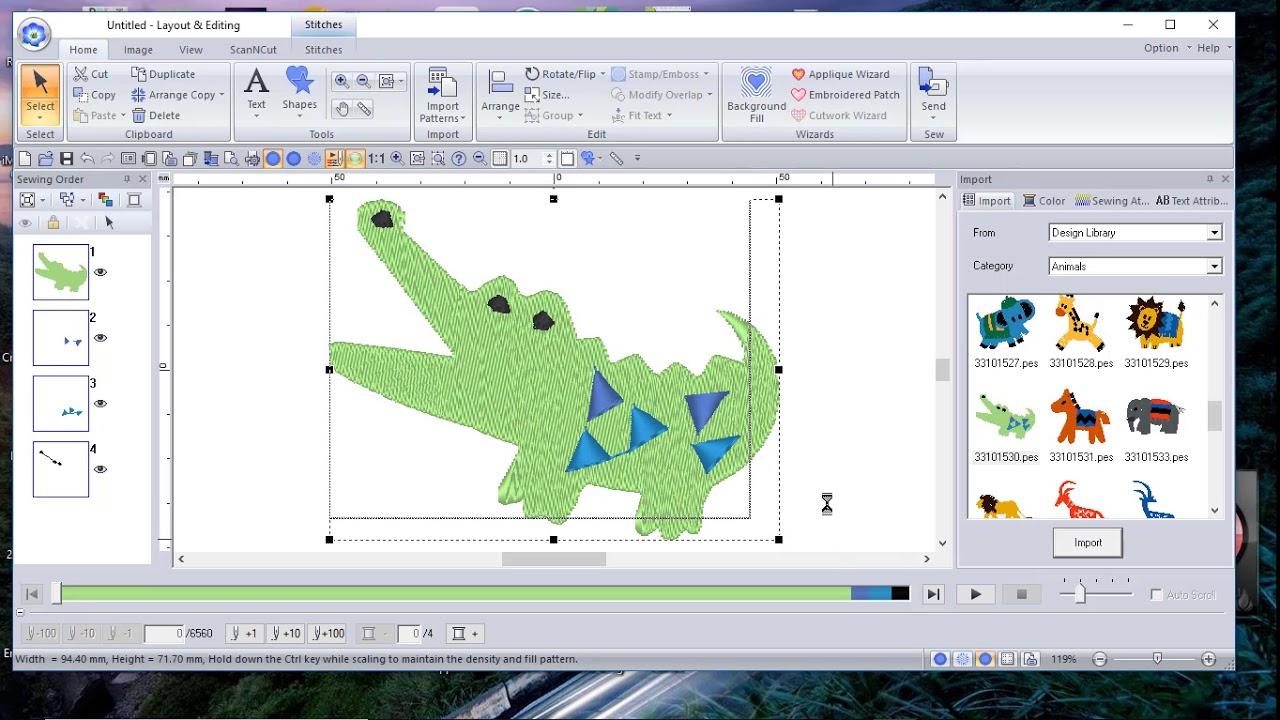Toggle realistic view in status bar
This screenshot has width=1280, height=720.
(x=985, y=659)
